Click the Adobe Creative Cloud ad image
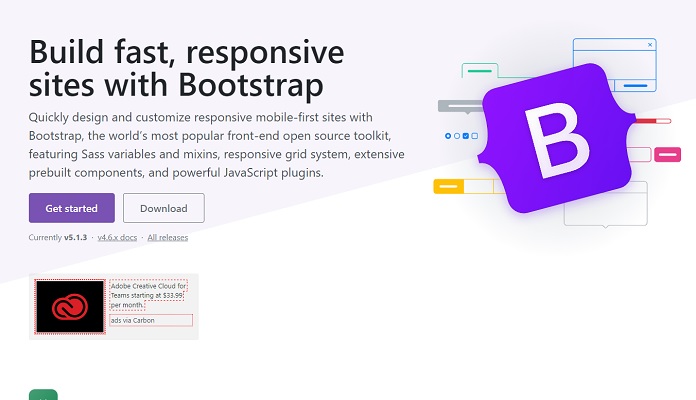The width and height of the screenshot is (696, 400). (70, 306)
